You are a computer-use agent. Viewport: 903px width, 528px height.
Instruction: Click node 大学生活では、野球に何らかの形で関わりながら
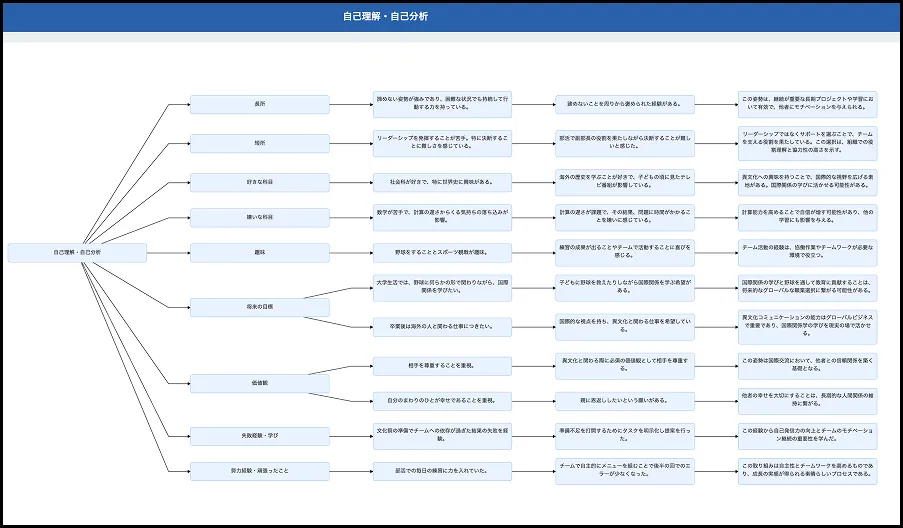442,288
